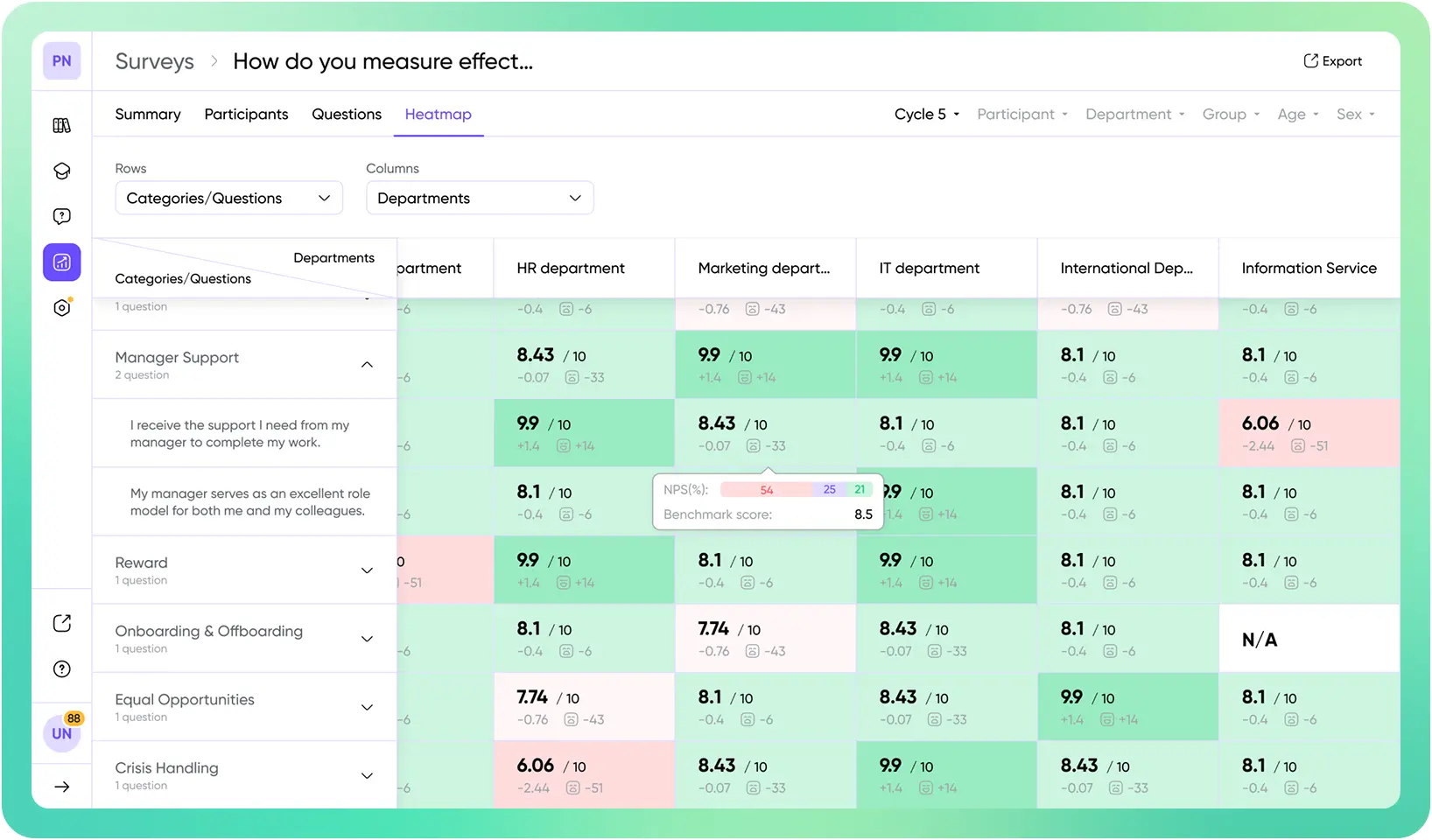The width and height of the screenshot is (1432, 840).
Task: Select the highlighted analytics chart sidebar icon
Action: (61, 262)
